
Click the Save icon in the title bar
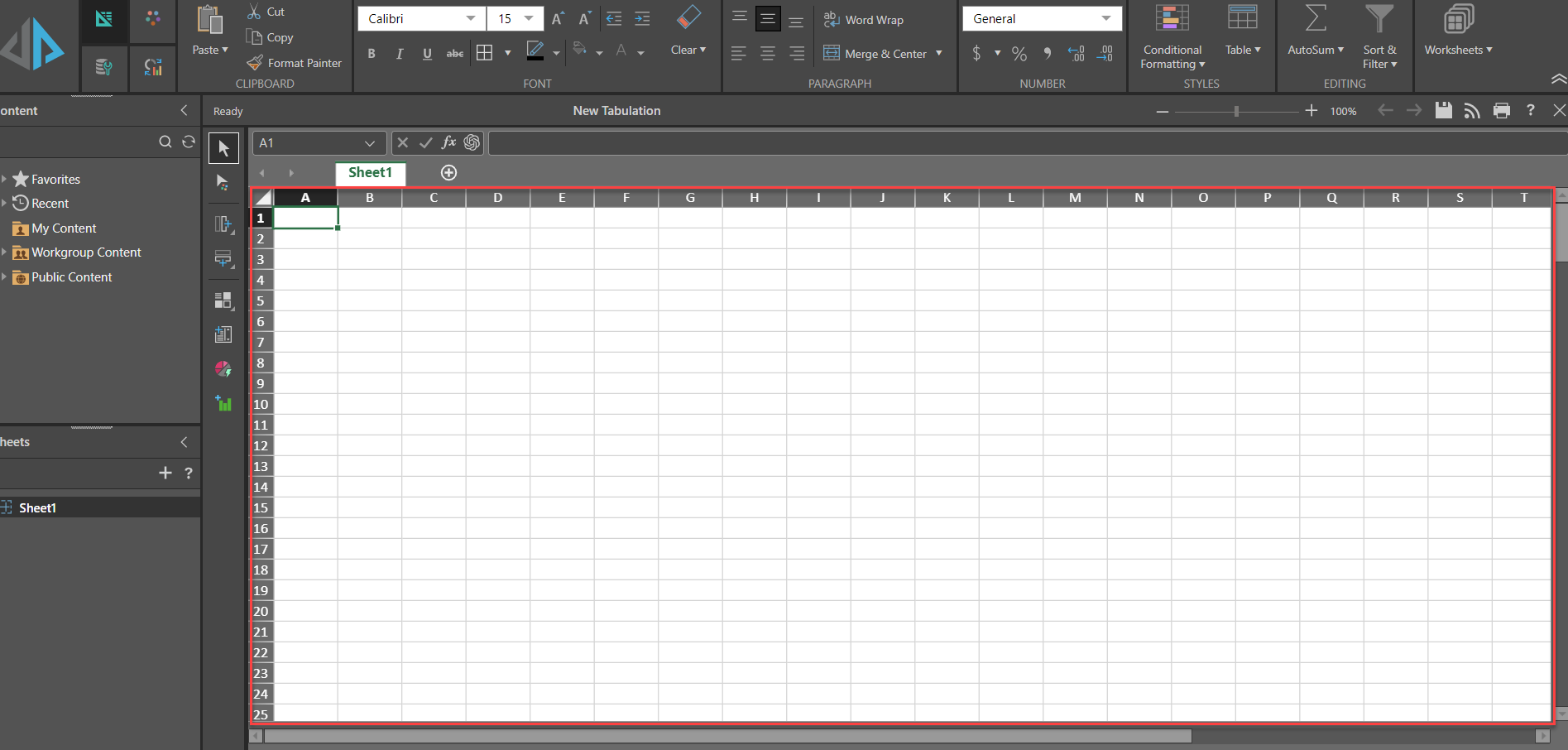pos(1443,111)
